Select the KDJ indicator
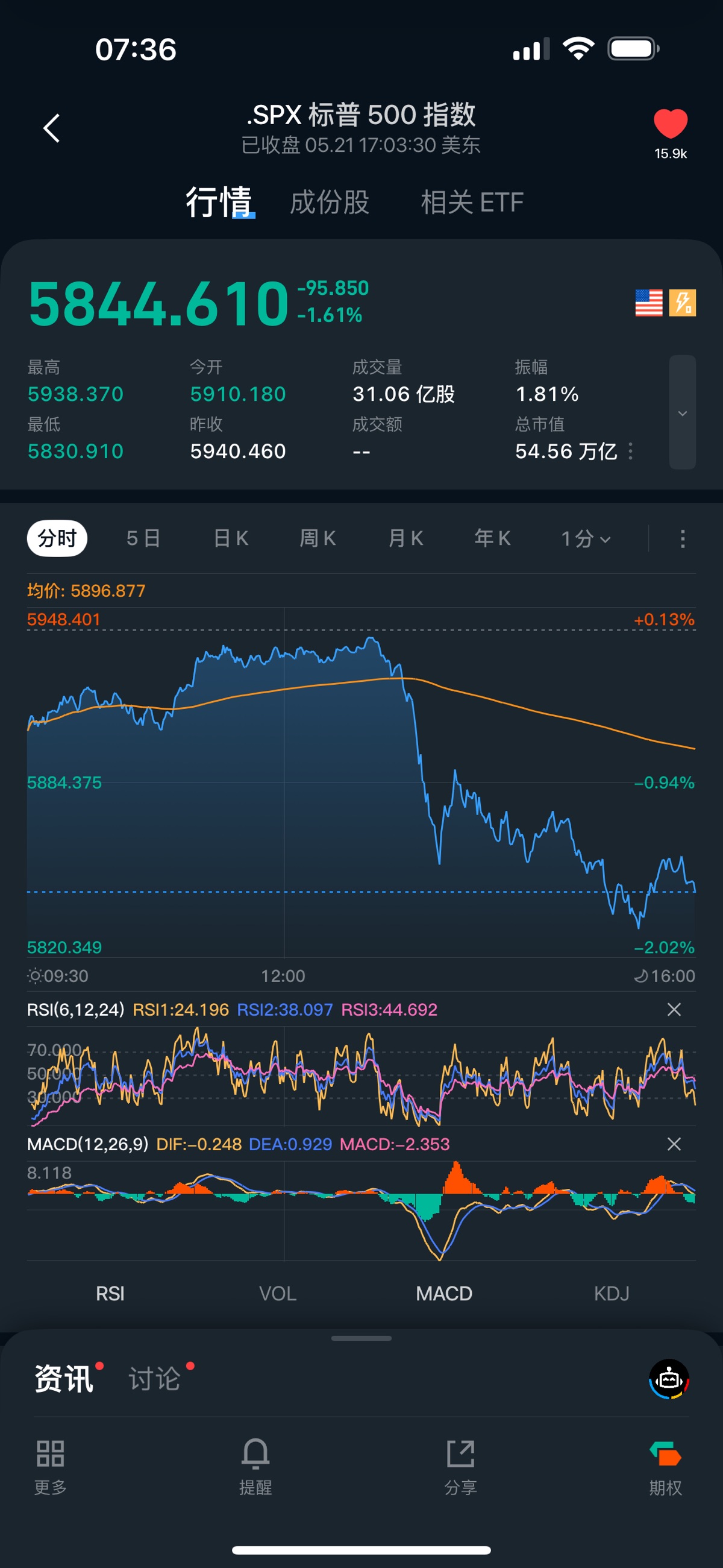 tap(612, 1294)
